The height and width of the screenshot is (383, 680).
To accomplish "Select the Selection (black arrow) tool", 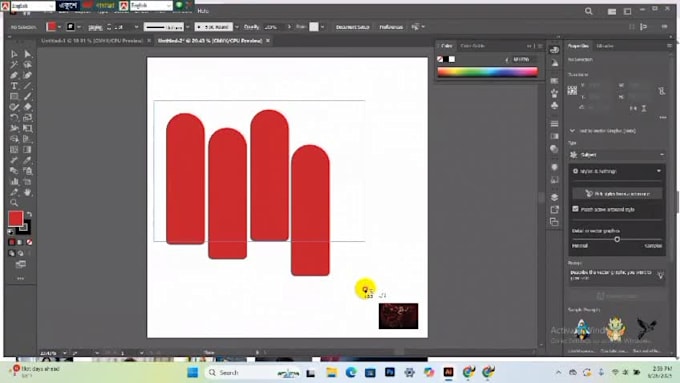I will tap(14, 54).
